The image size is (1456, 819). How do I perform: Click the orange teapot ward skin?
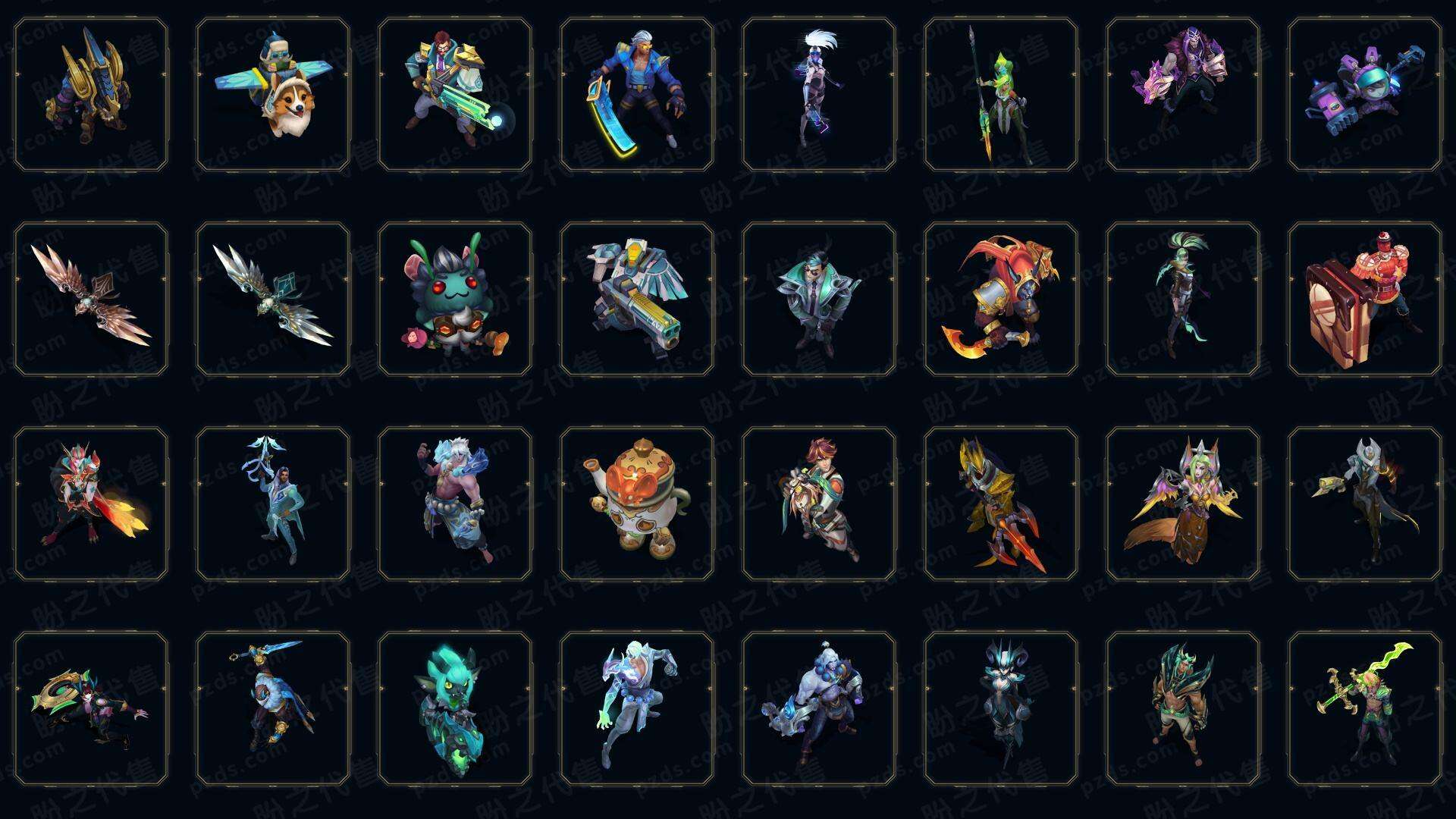[637, 504]
